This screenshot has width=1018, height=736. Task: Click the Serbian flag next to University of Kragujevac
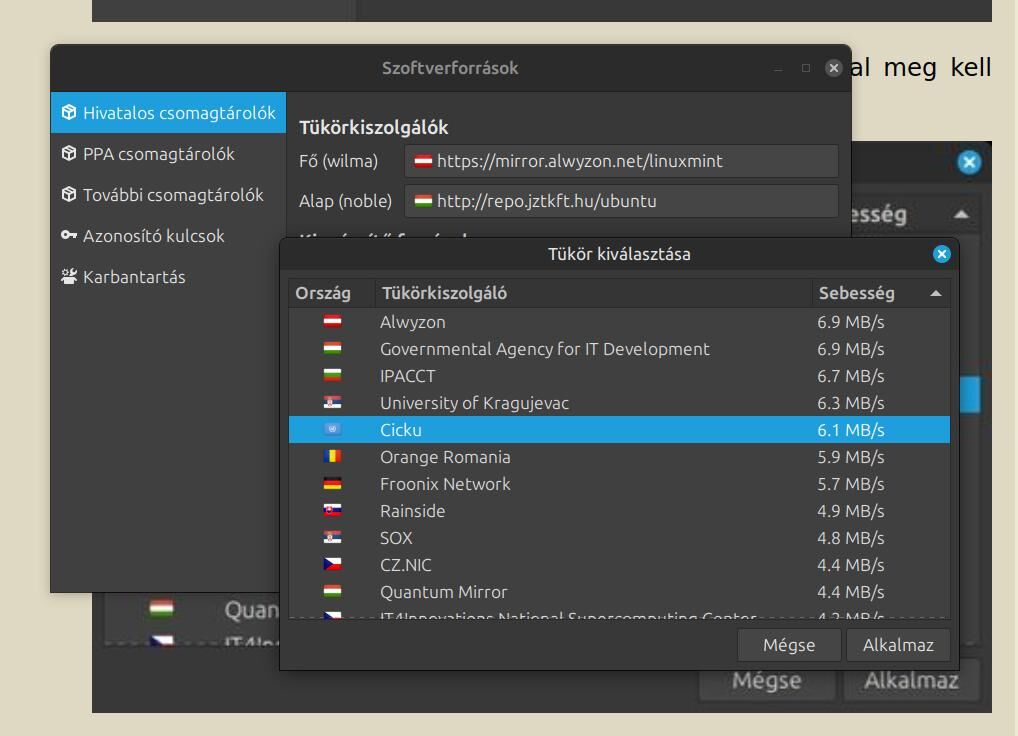click(332, 402)
